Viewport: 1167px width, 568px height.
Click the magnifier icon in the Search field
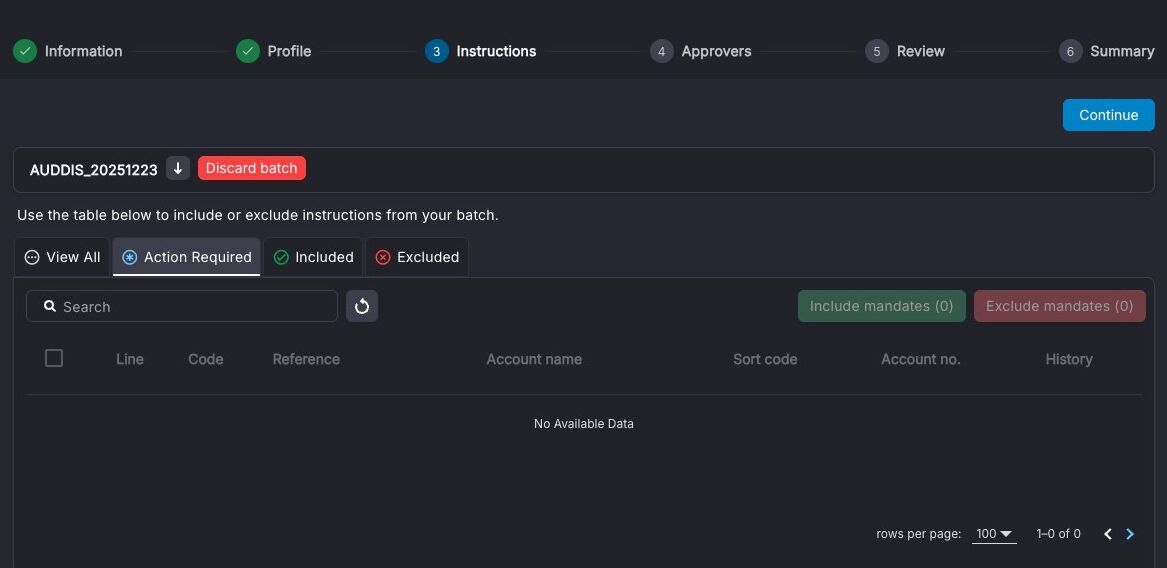pyautogui.click(x=50, y=306)
